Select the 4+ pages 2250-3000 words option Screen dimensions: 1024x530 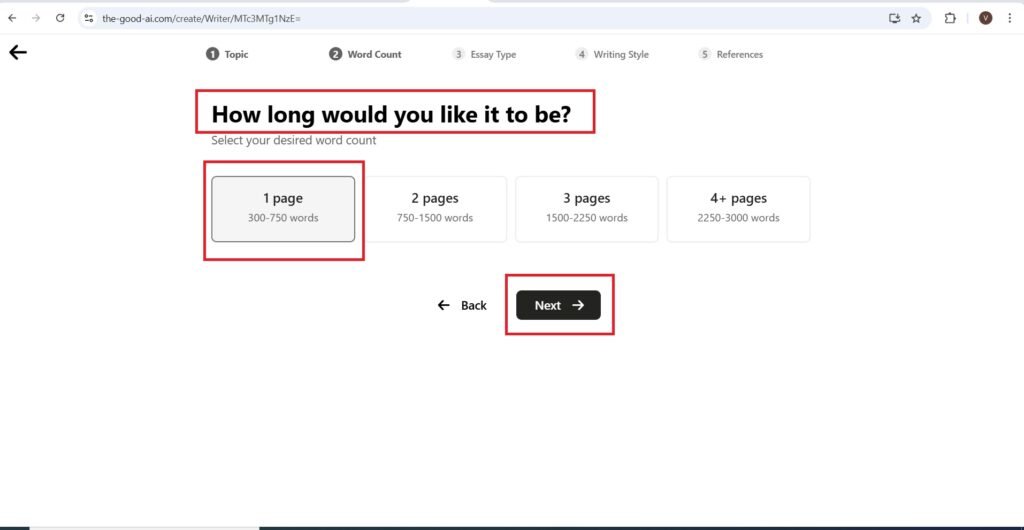(738, 208)
